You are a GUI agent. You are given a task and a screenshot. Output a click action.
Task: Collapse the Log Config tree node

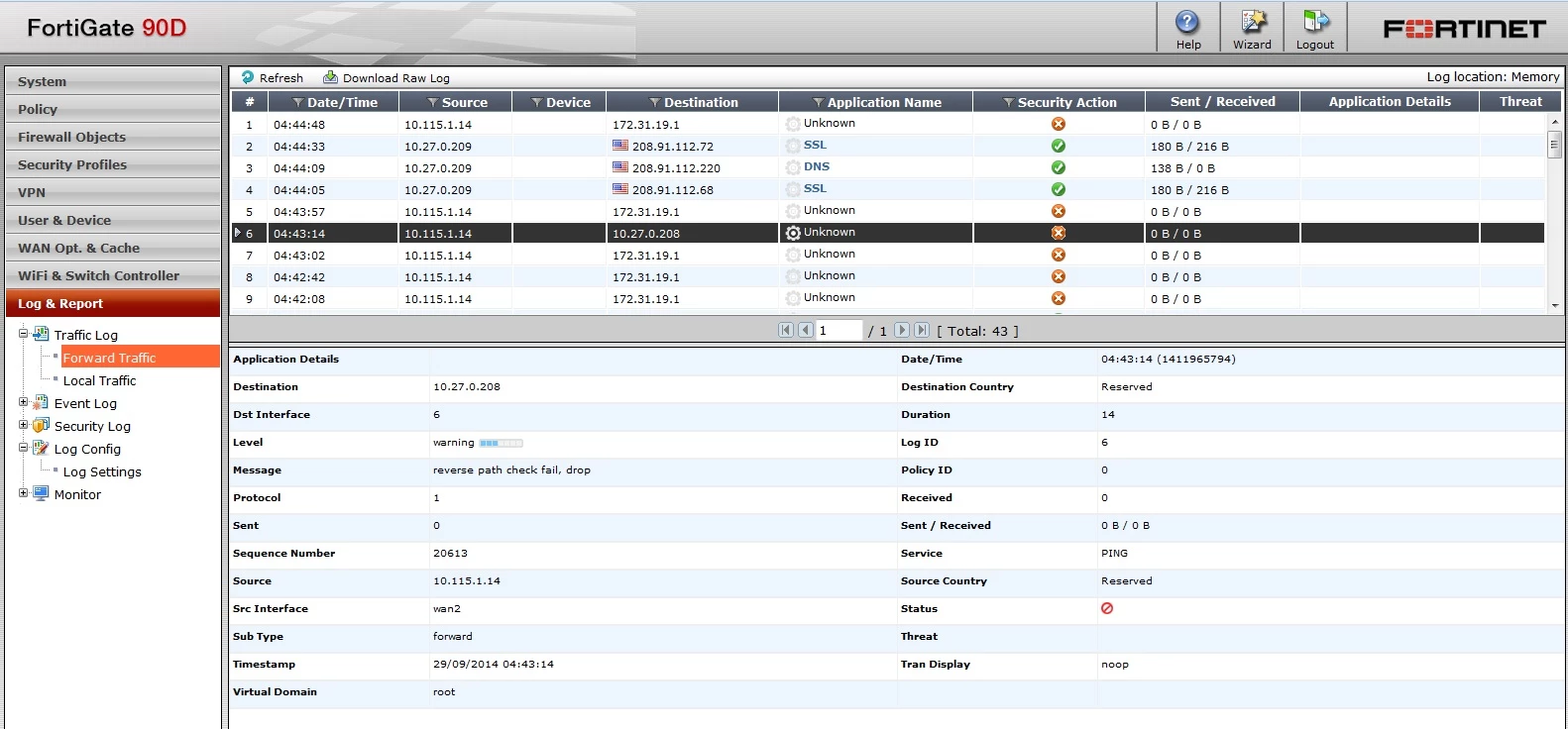23,448
